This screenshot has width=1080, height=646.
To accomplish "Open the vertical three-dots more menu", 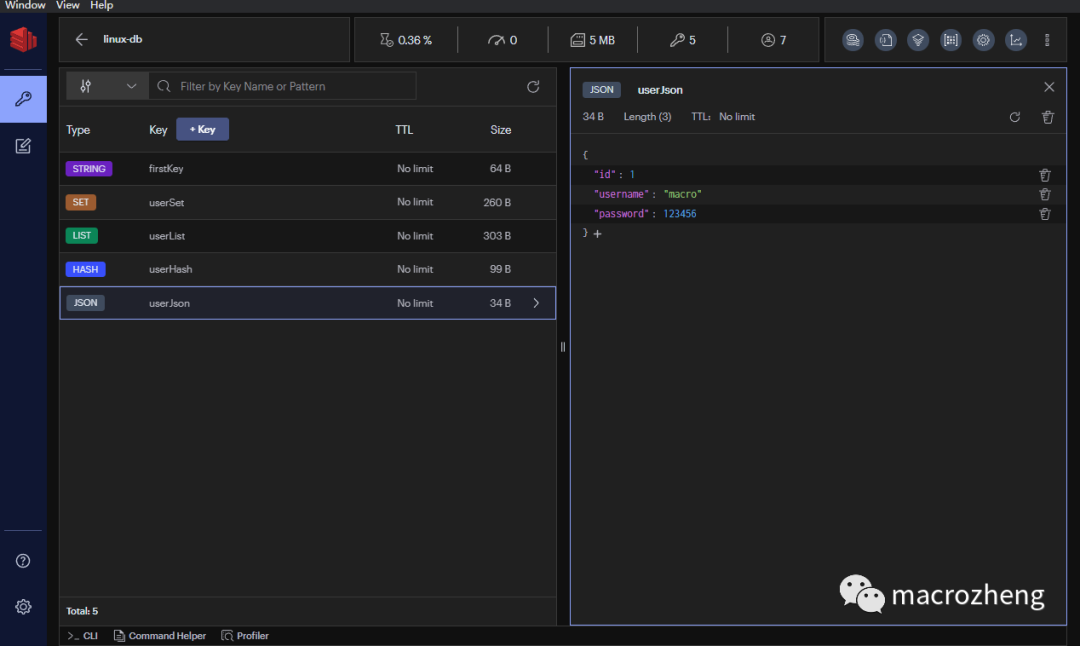I will point(1047,40).
